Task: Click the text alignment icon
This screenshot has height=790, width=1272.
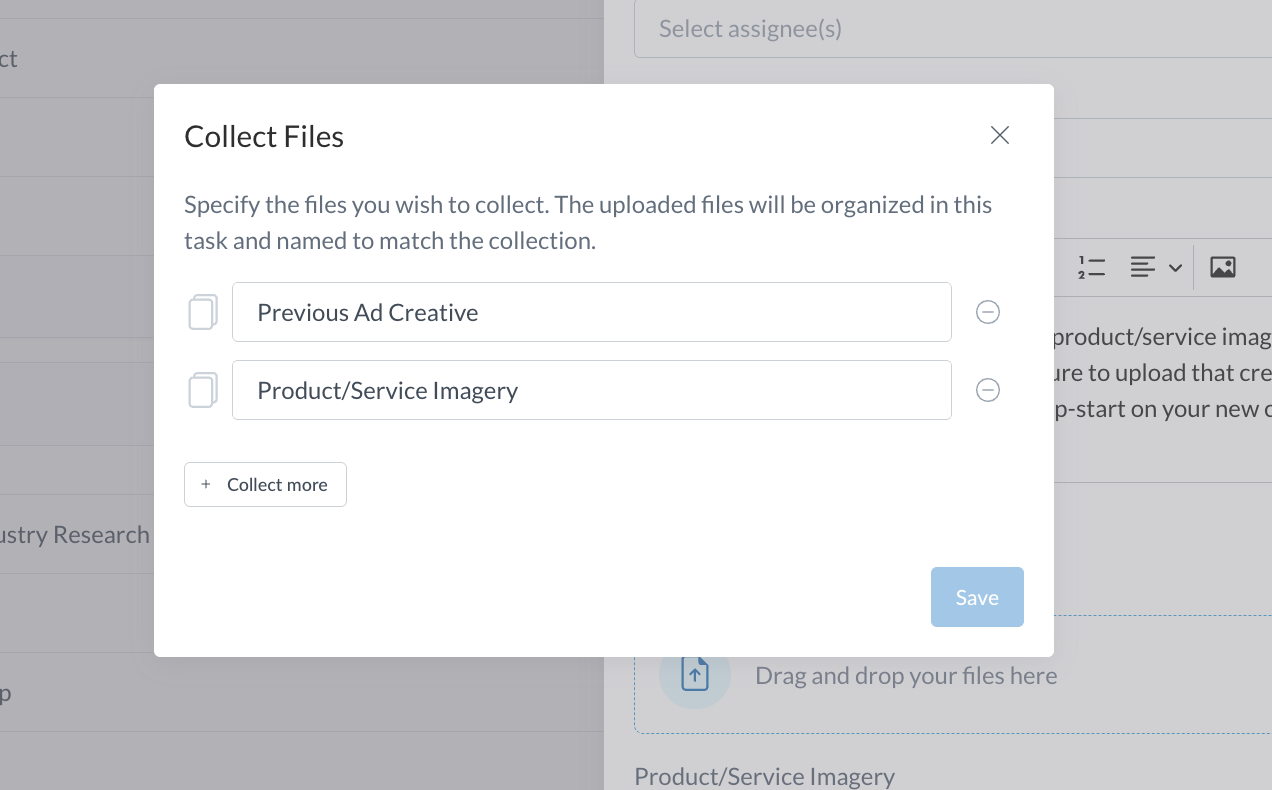Action: (1143, 267)
